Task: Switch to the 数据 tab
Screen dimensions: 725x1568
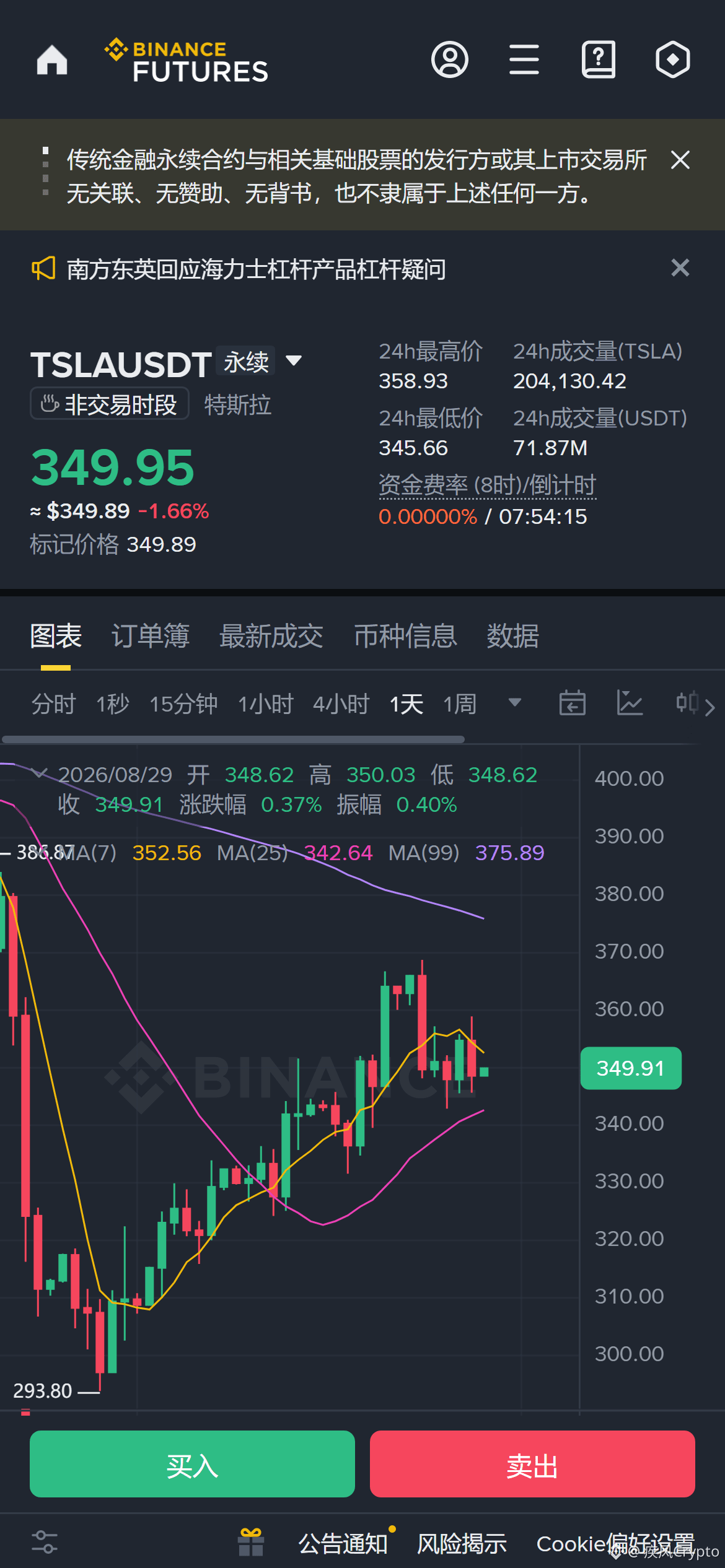Action: tap(512, 636)
